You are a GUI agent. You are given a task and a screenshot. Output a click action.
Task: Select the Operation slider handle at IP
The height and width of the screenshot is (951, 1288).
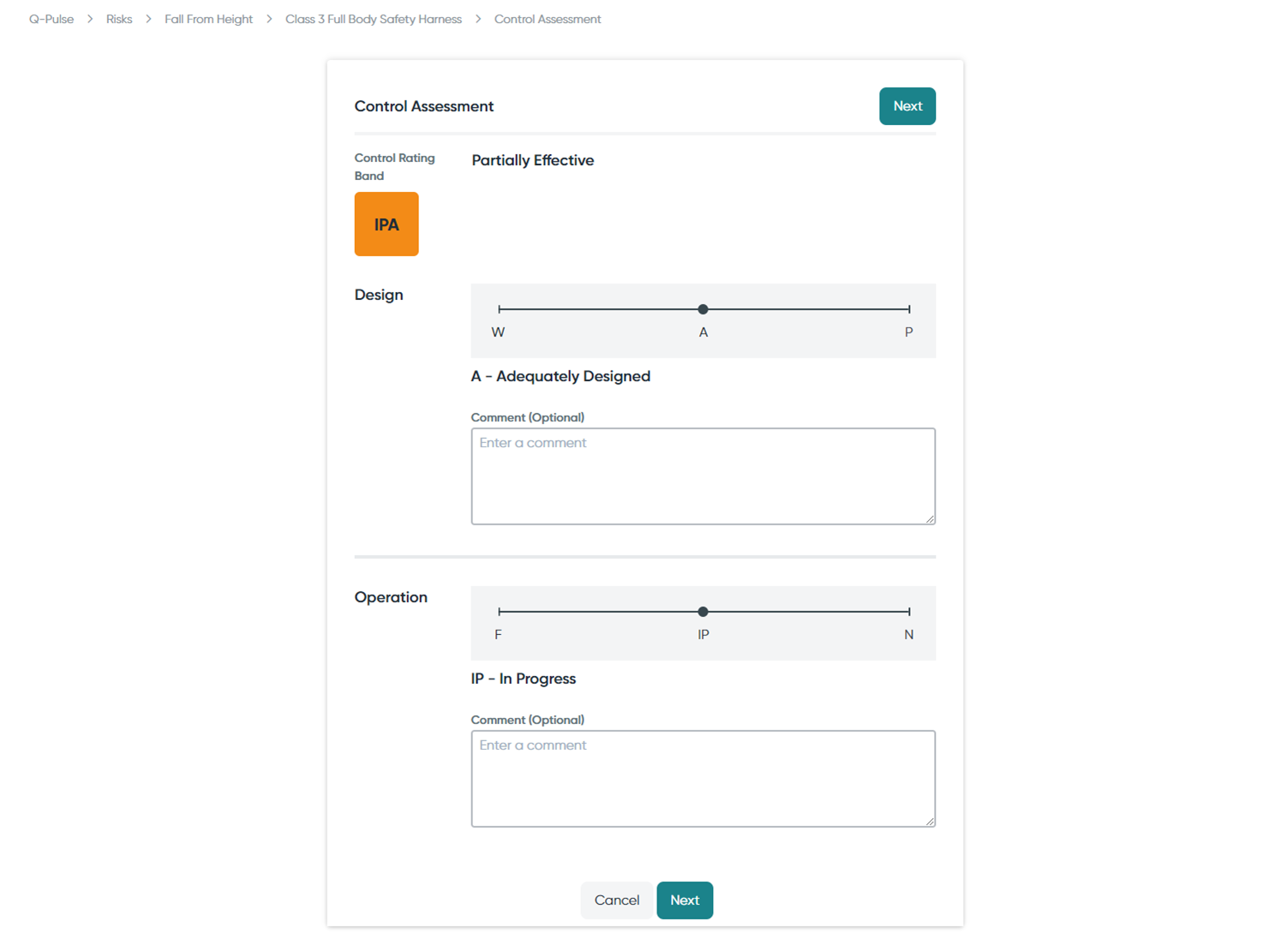703,612
